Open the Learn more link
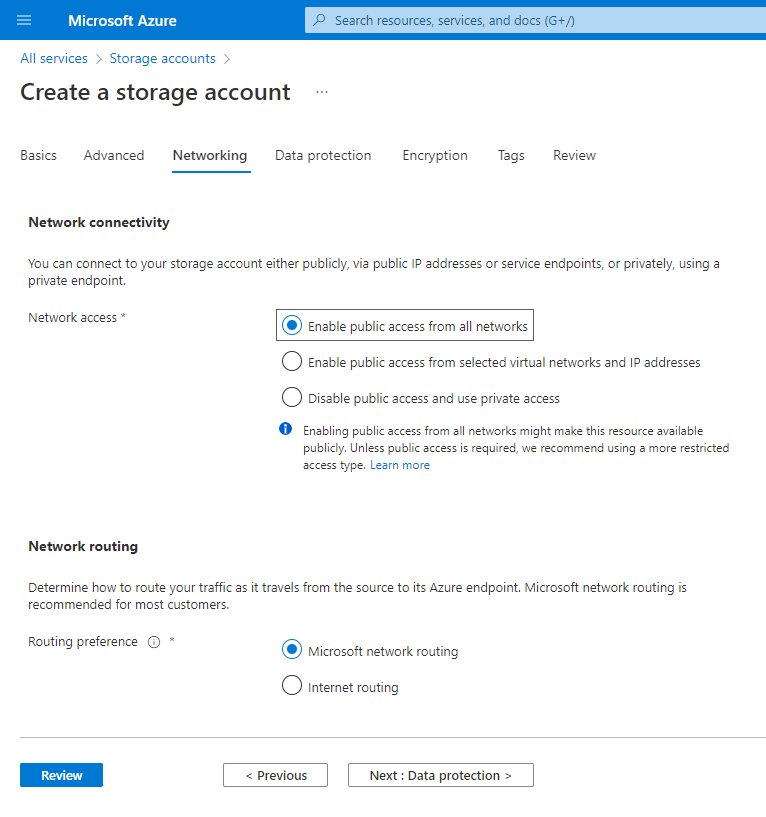 pyautogui.click(x=400, y=465)
